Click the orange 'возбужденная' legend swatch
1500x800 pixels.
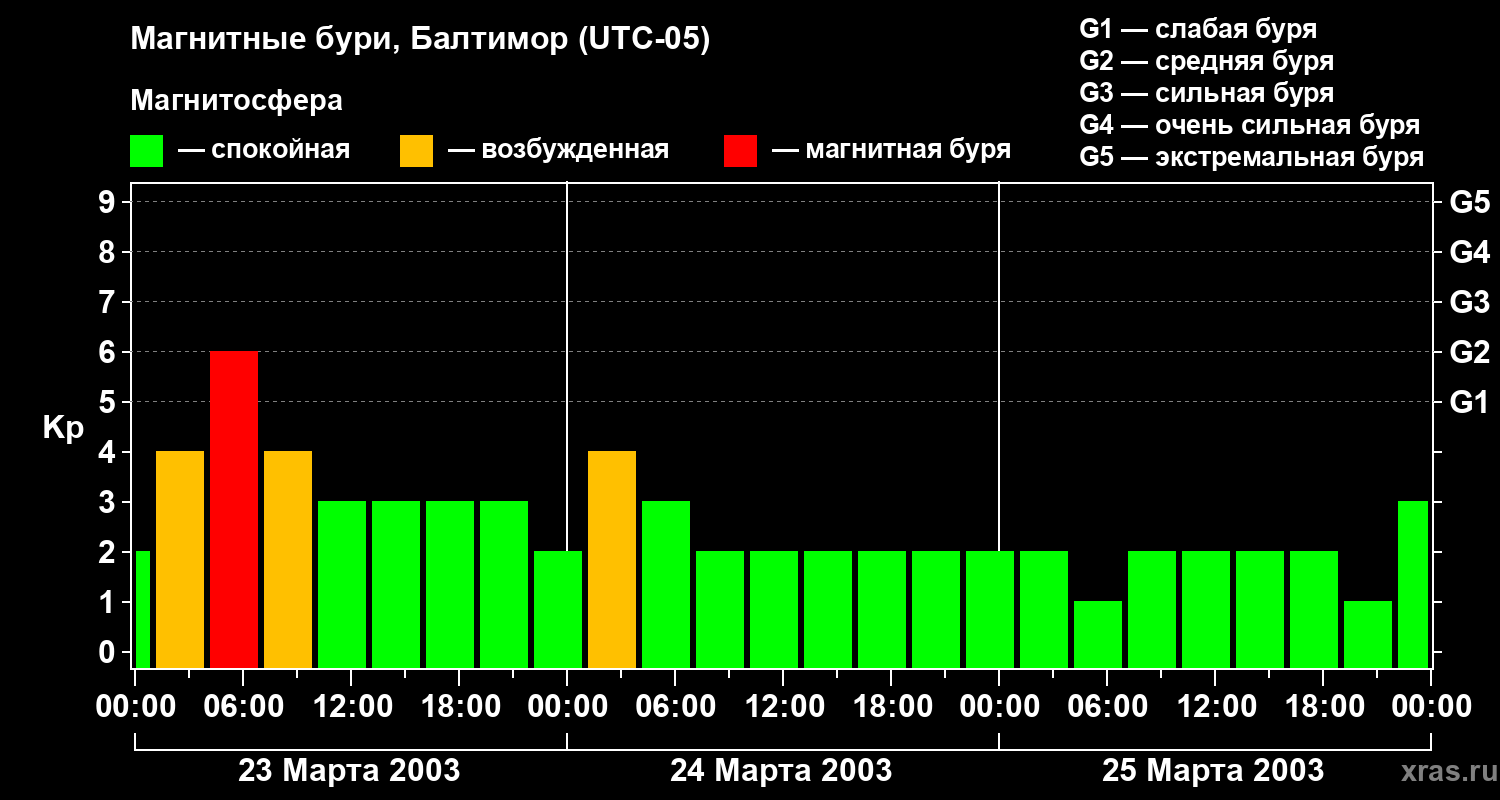coord(416,151)
